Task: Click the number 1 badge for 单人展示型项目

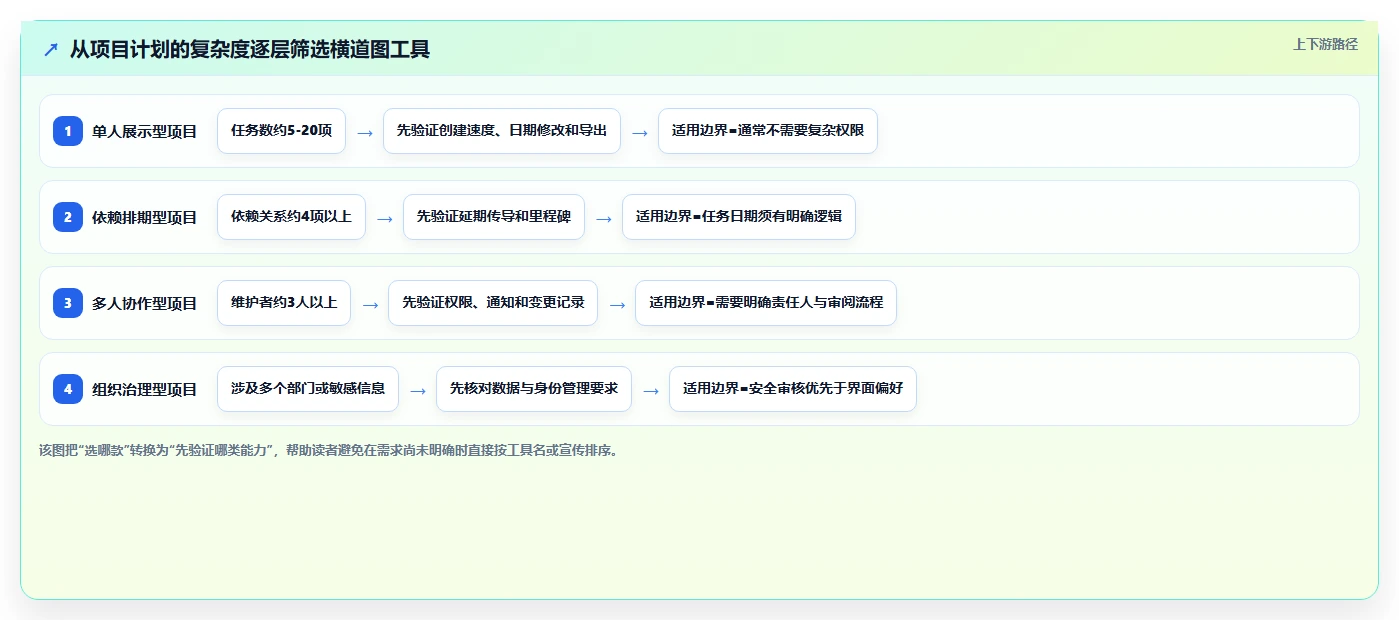Action: pos(68,131)
